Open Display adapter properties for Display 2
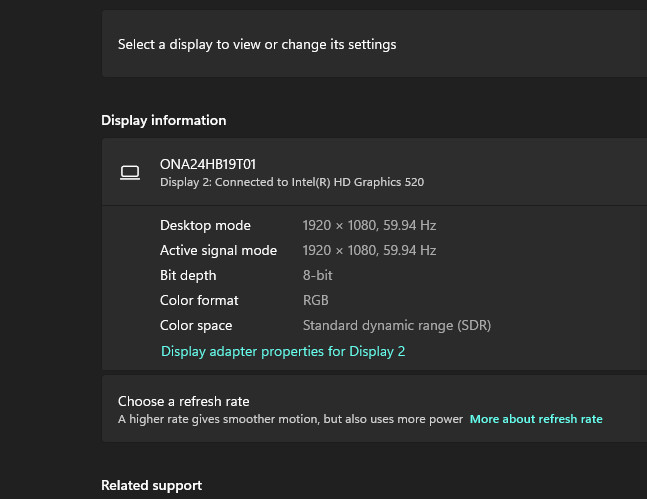647x499 pixels. 283,351
